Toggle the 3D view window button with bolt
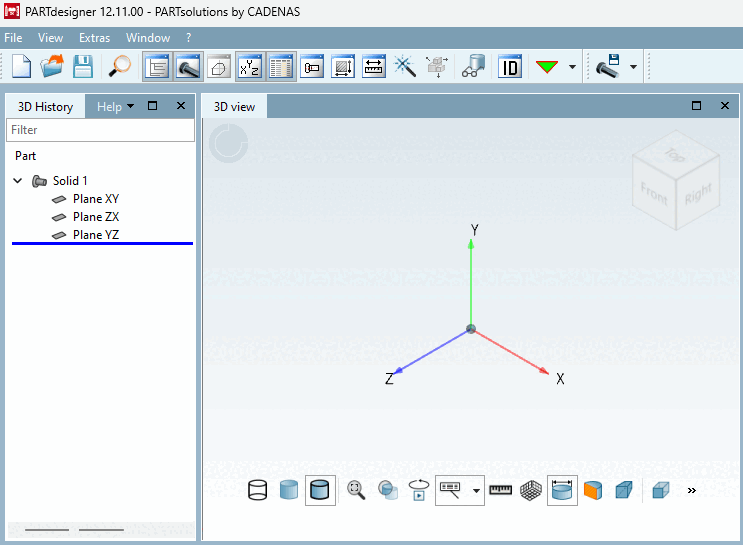Viewport: 743px width, 545px height. coord(188,67)
